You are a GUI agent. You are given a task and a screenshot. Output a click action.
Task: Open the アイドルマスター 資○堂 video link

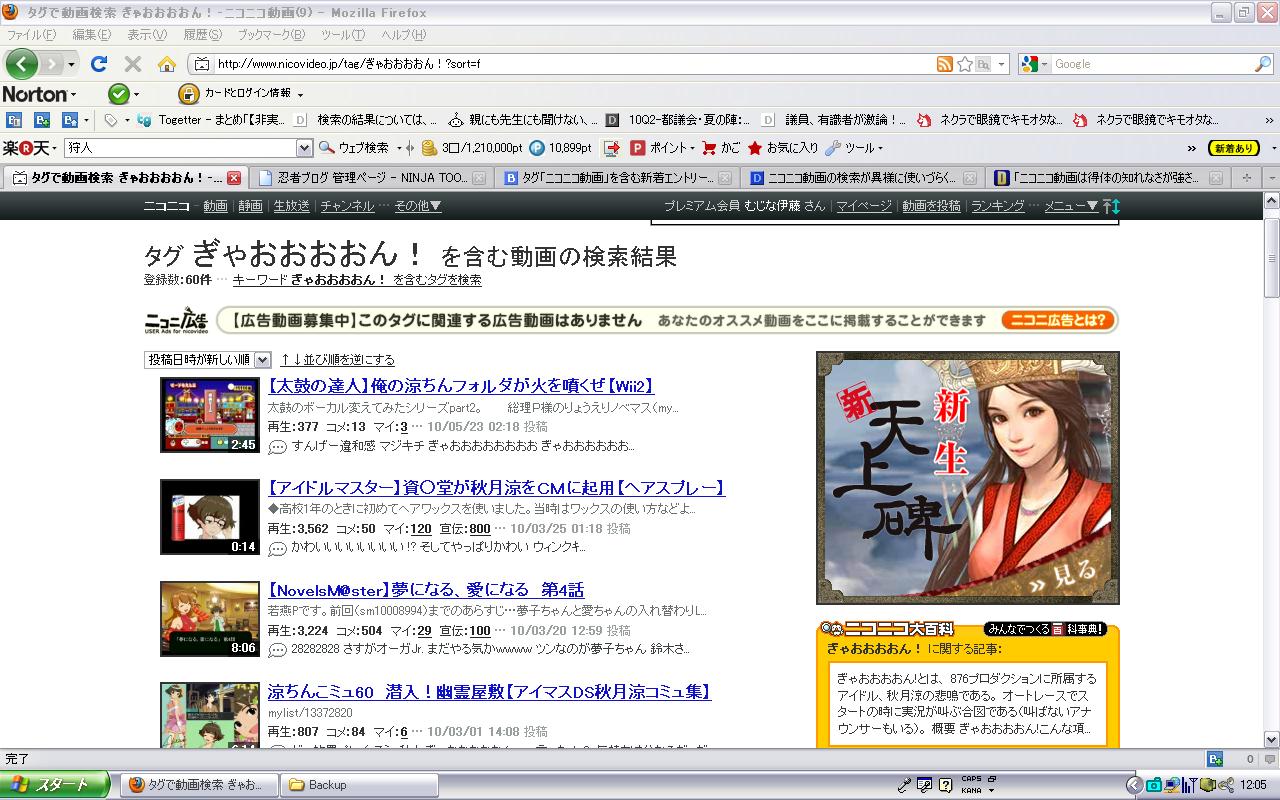(496, 488)
